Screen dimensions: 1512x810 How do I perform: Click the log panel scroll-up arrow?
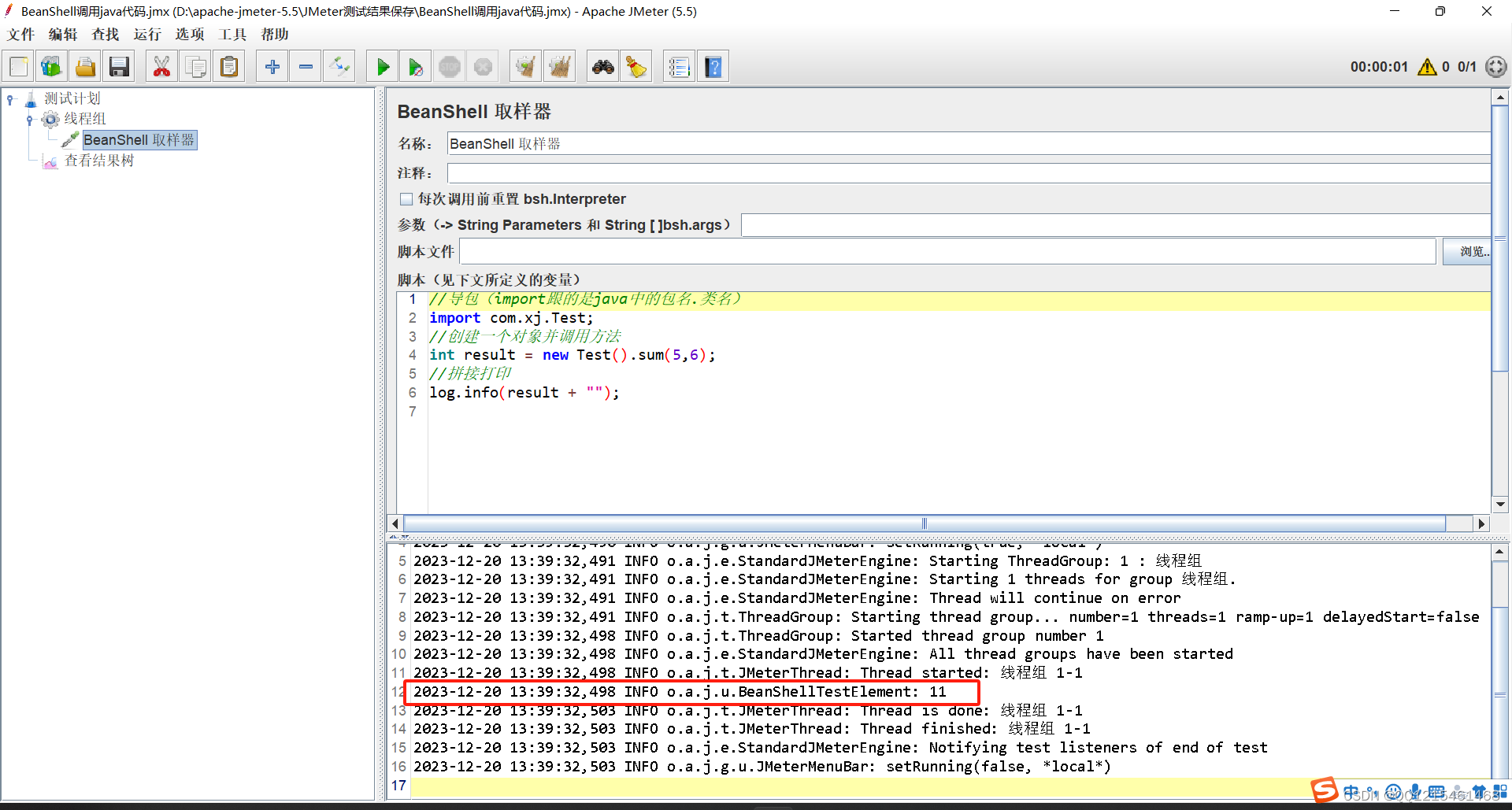(1500, 552)
